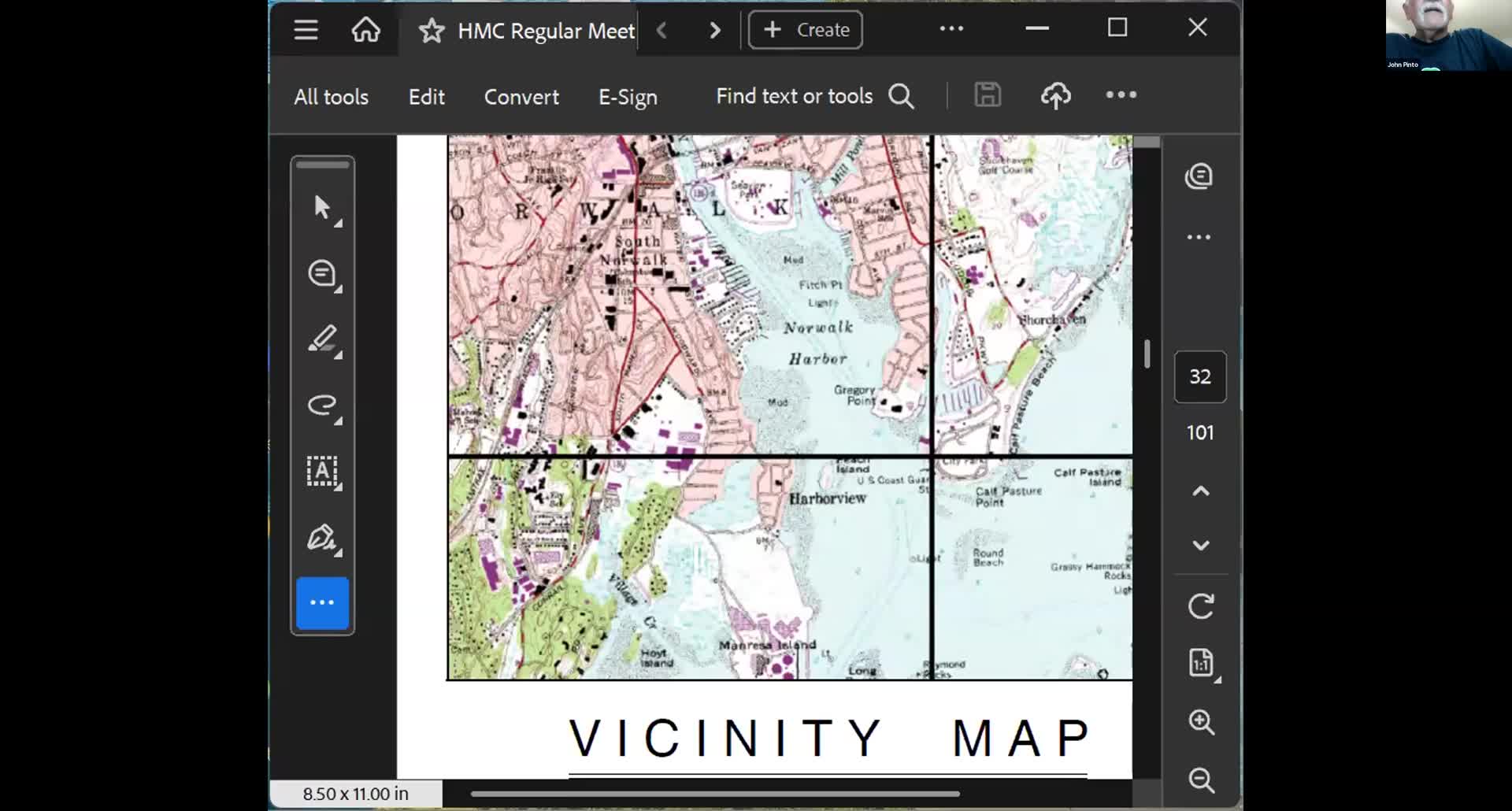Screen dimensions: 1512x811
Task: Upload the file to cloud
Action: click(x=1055, y=96)
